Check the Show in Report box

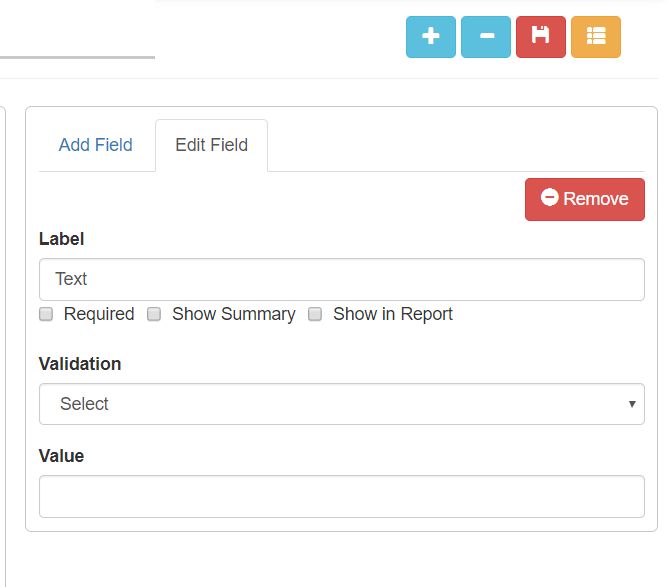click(315, 314)
